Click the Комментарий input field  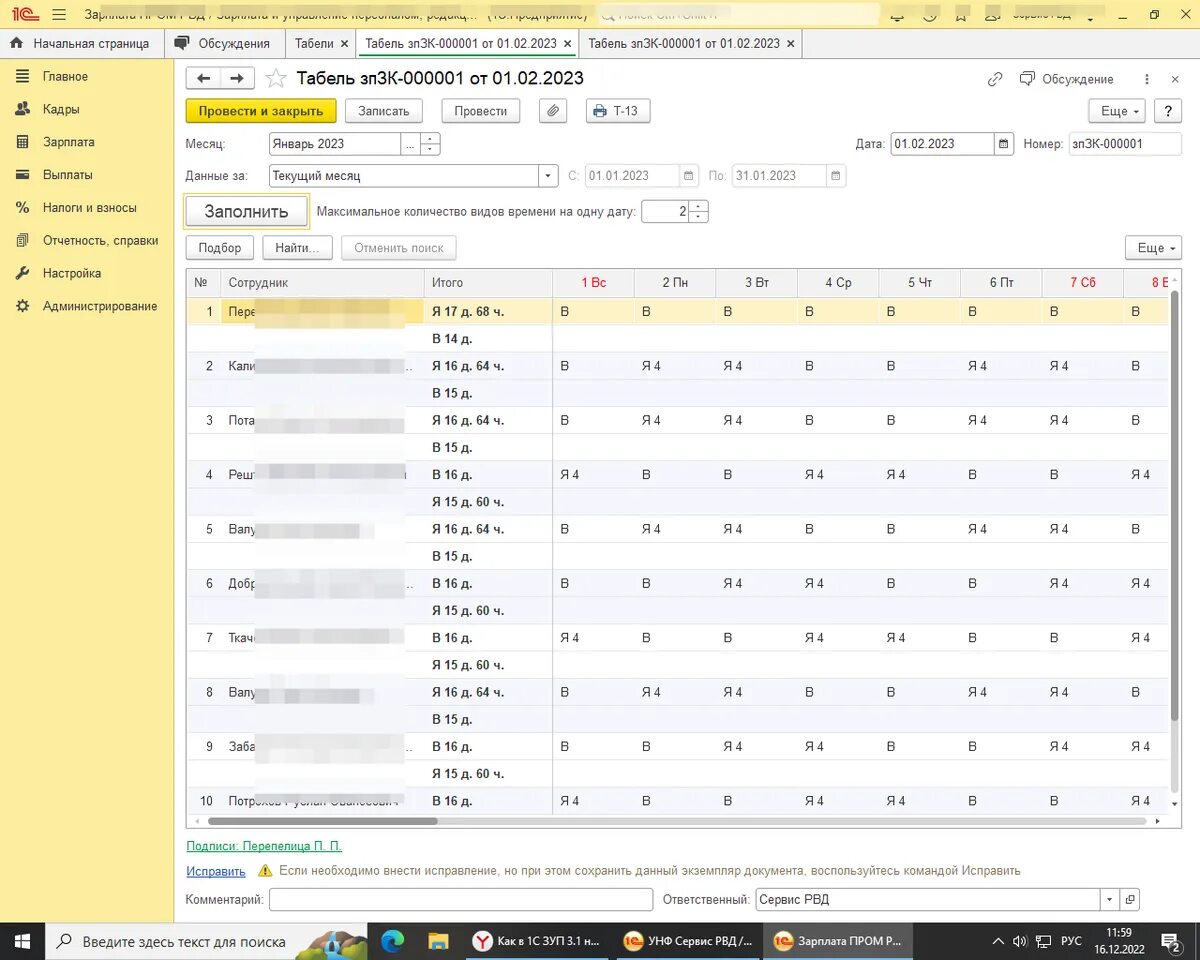(460, 899)
